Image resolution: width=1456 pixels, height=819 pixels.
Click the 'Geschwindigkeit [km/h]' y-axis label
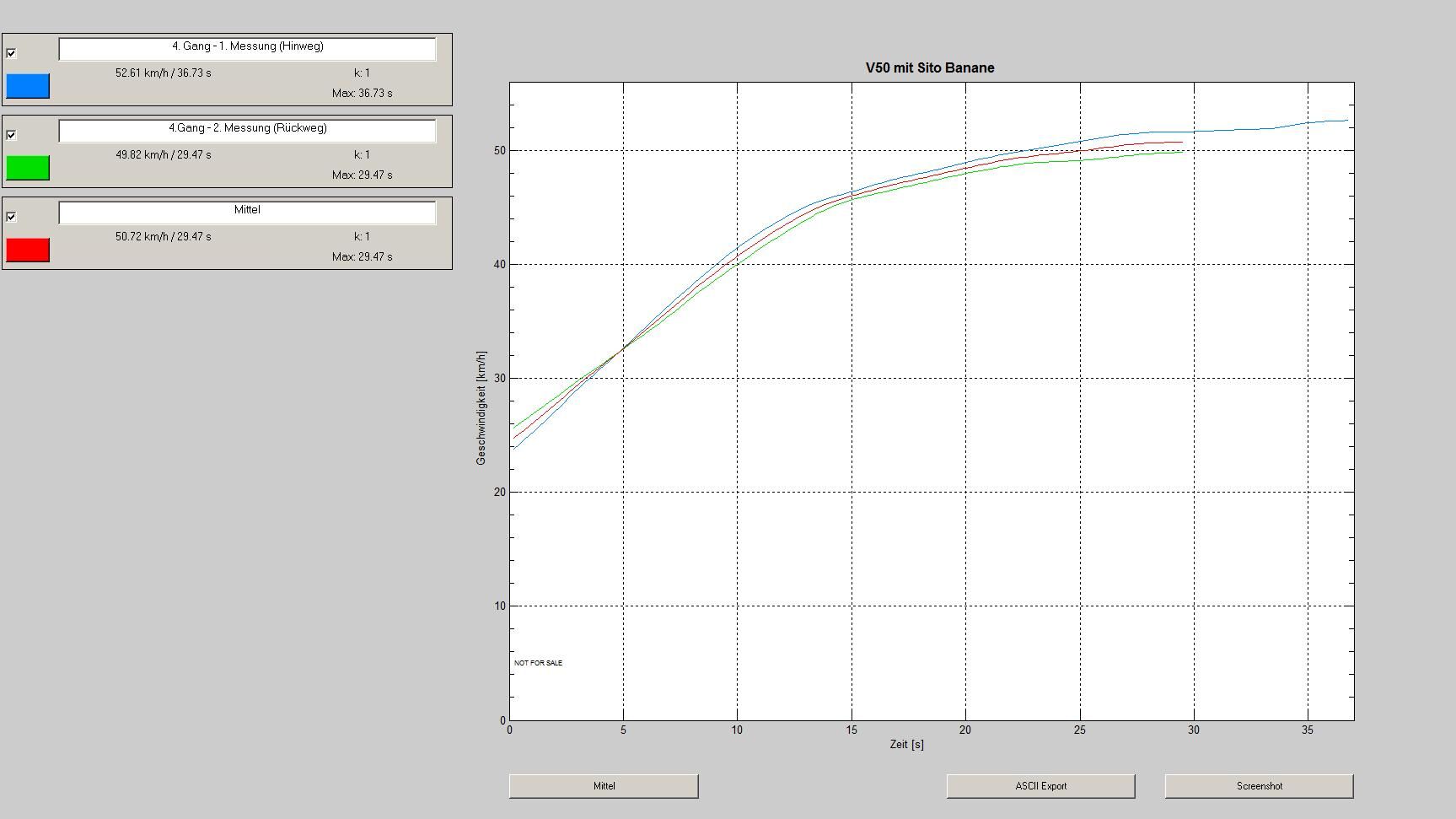481,408
